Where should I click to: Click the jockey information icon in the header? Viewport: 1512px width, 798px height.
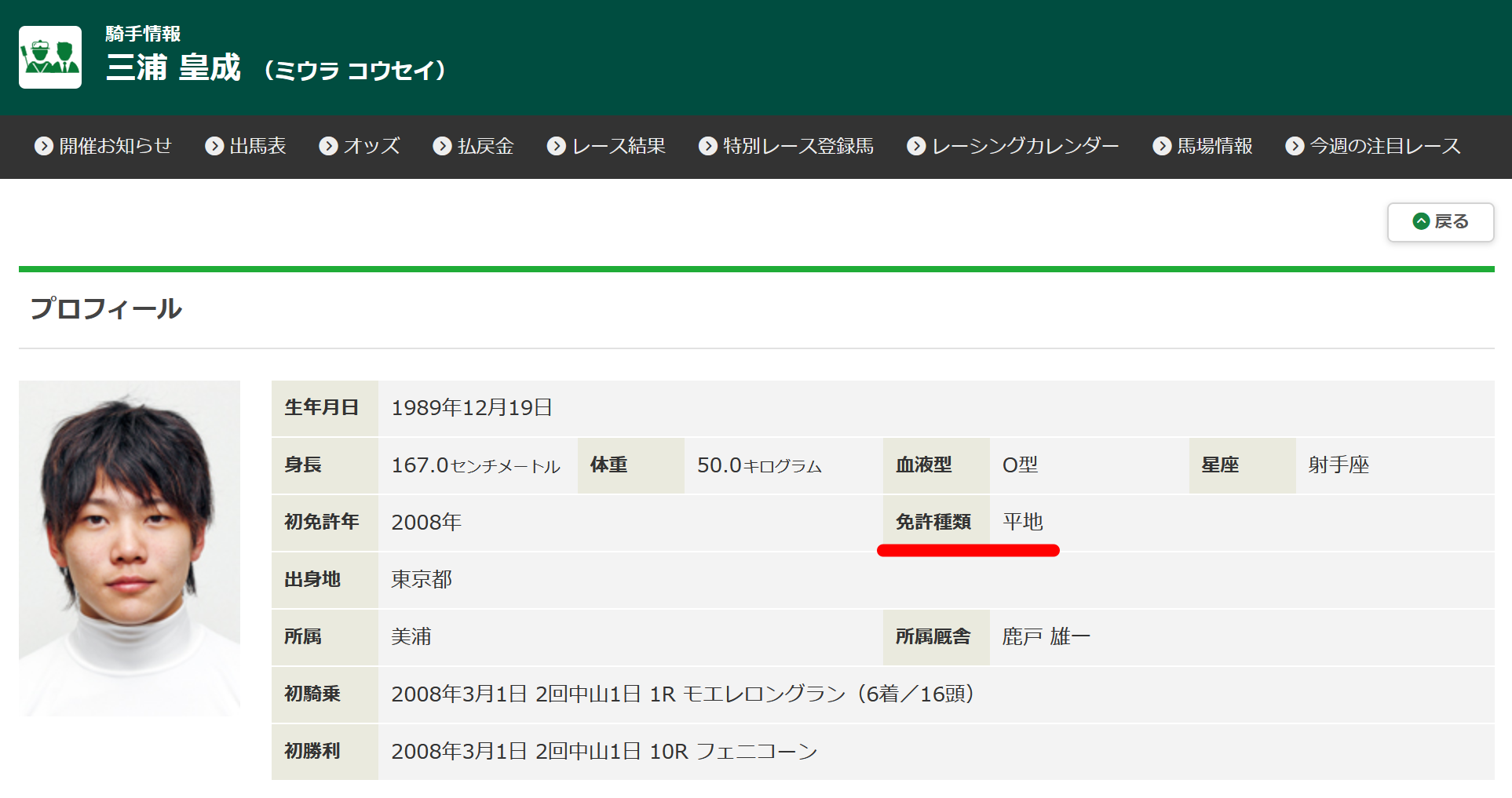click(50, 57)
